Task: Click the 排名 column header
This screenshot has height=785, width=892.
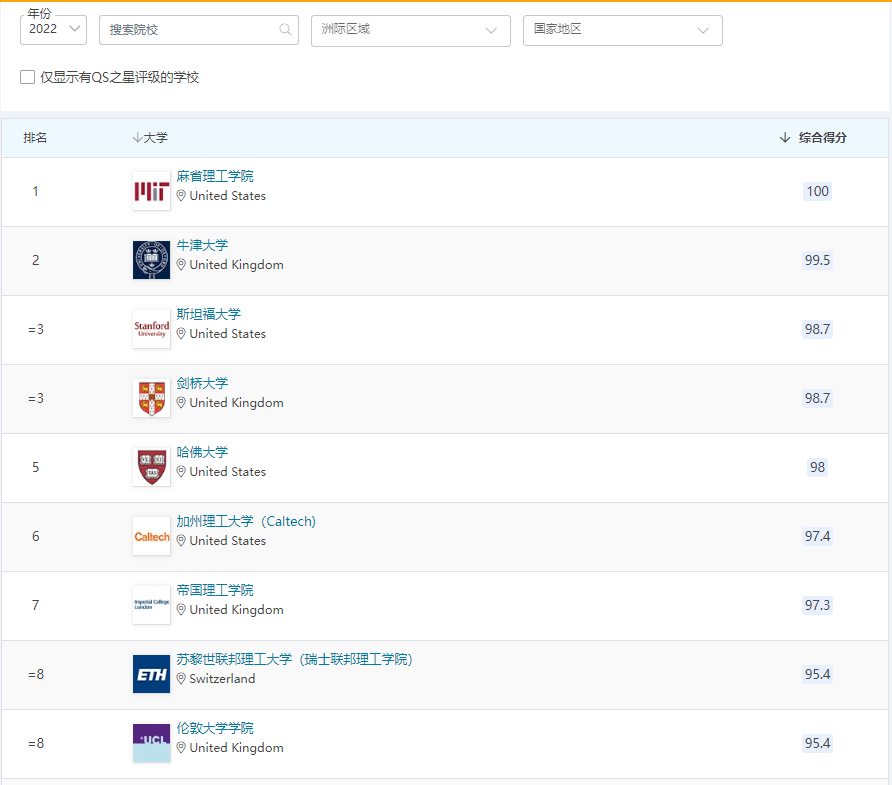Action: [35, 138]
